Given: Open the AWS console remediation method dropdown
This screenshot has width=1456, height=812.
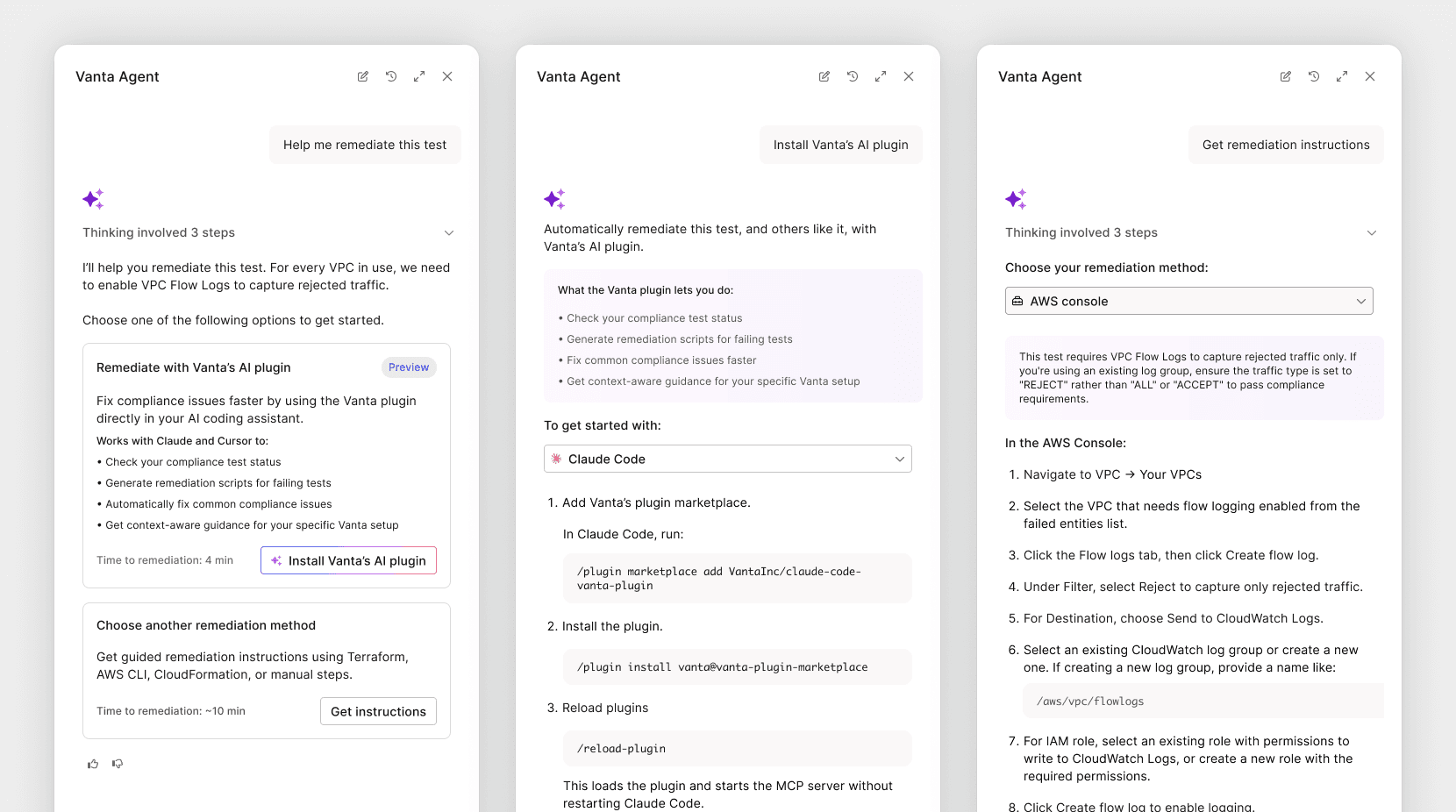Looking at the screenshot, I should click(1189, 301).
